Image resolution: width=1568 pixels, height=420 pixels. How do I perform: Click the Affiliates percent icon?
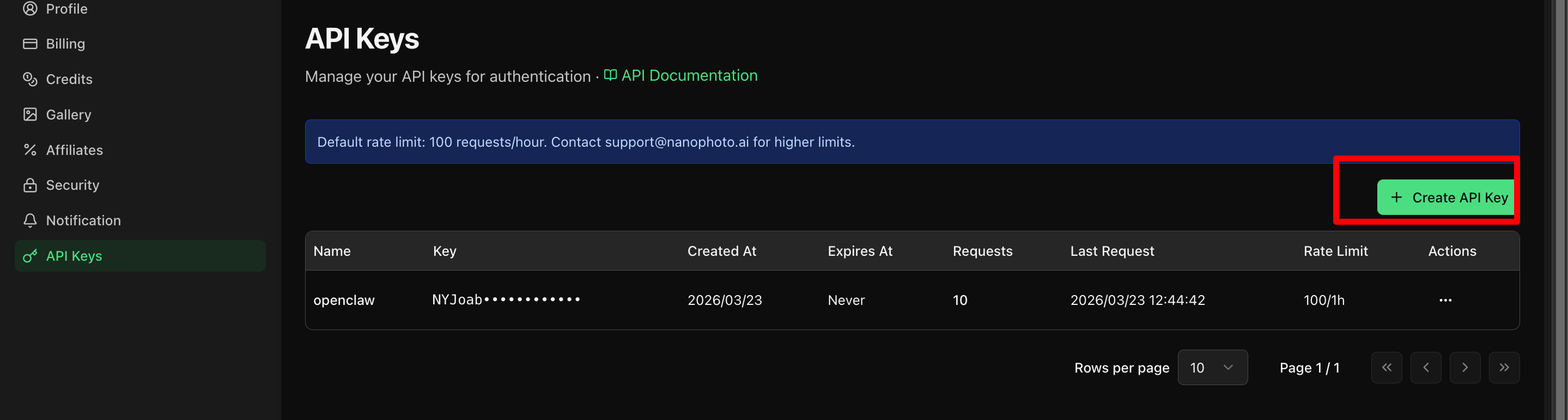pos(30,150)
